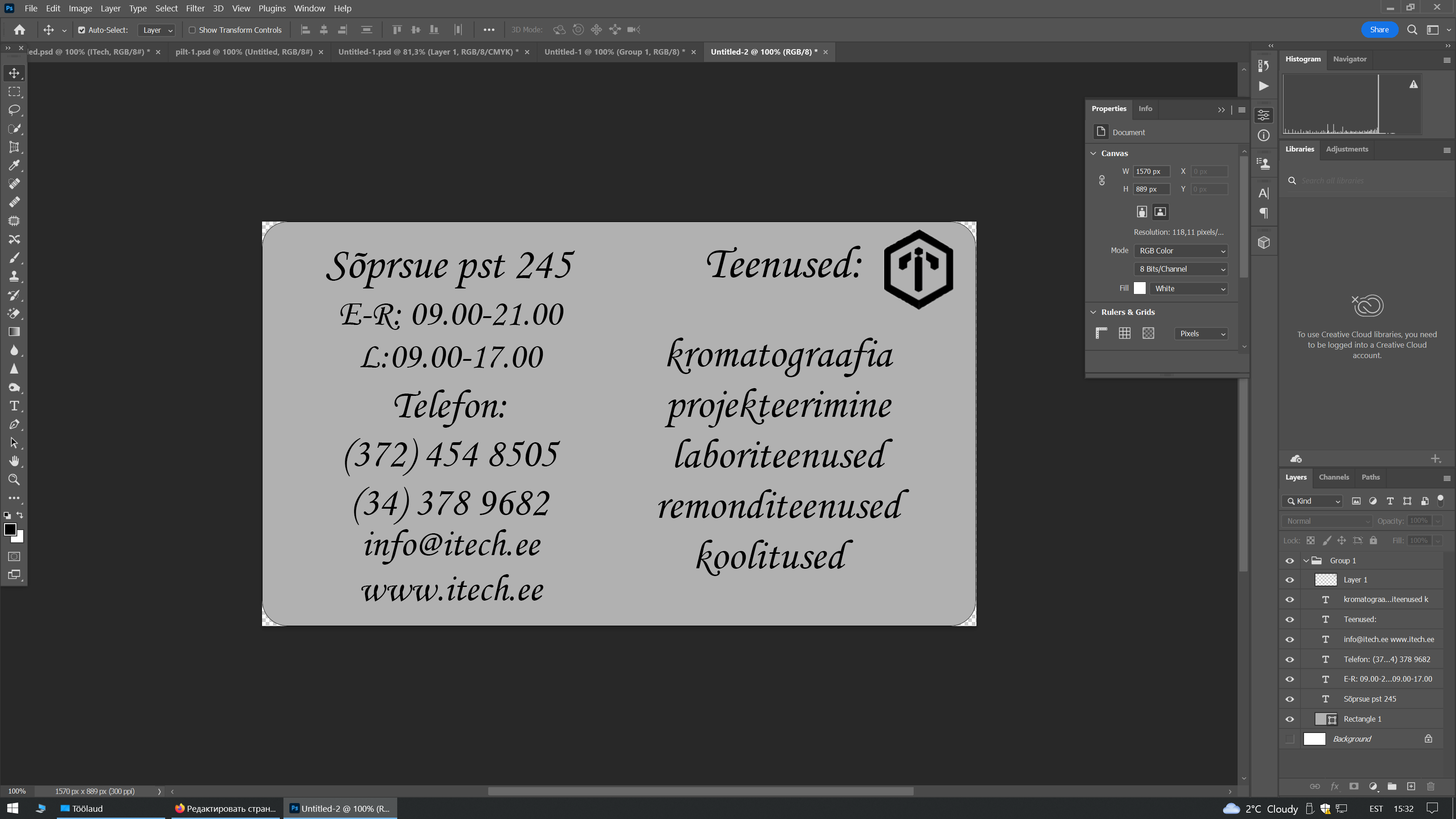The image size is (1456, 819).
Task: Select the Pen tool
Action: coord(14,425)
